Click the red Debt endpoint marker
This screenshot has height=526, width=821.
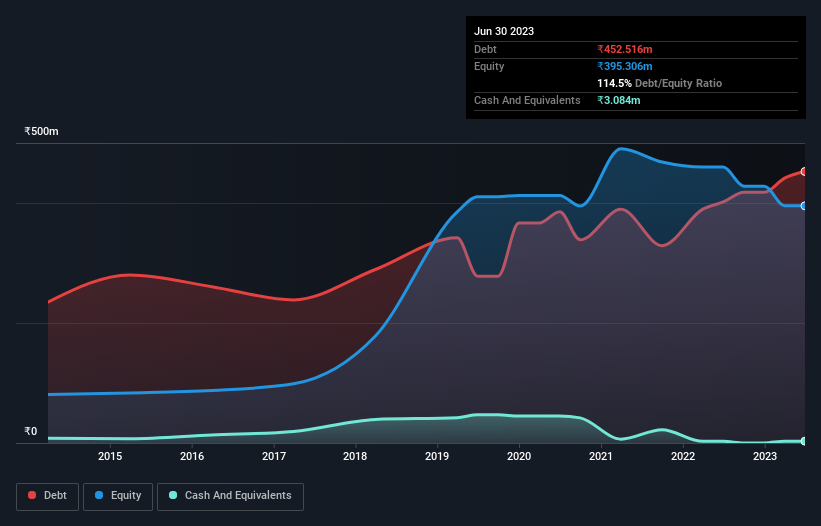point(804,172)
